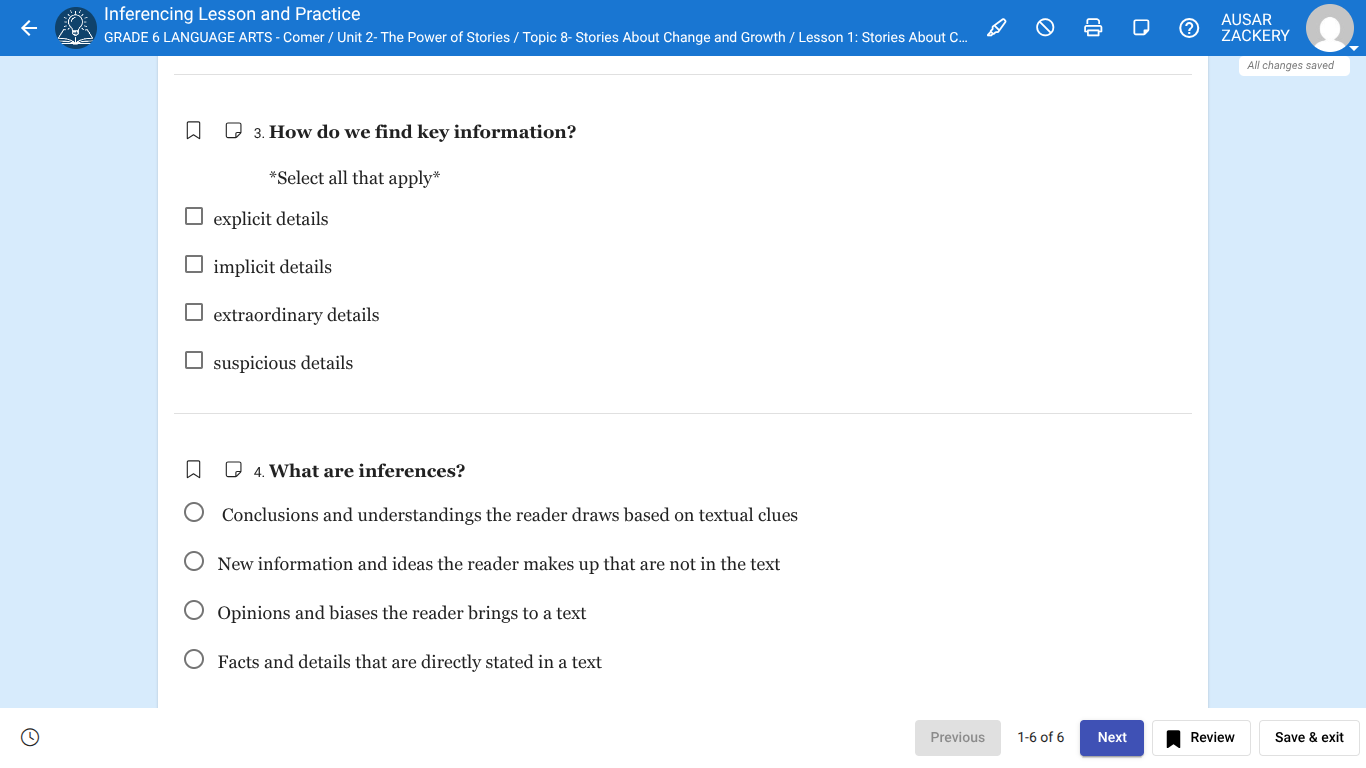Click the back arrow in the header

28,27
